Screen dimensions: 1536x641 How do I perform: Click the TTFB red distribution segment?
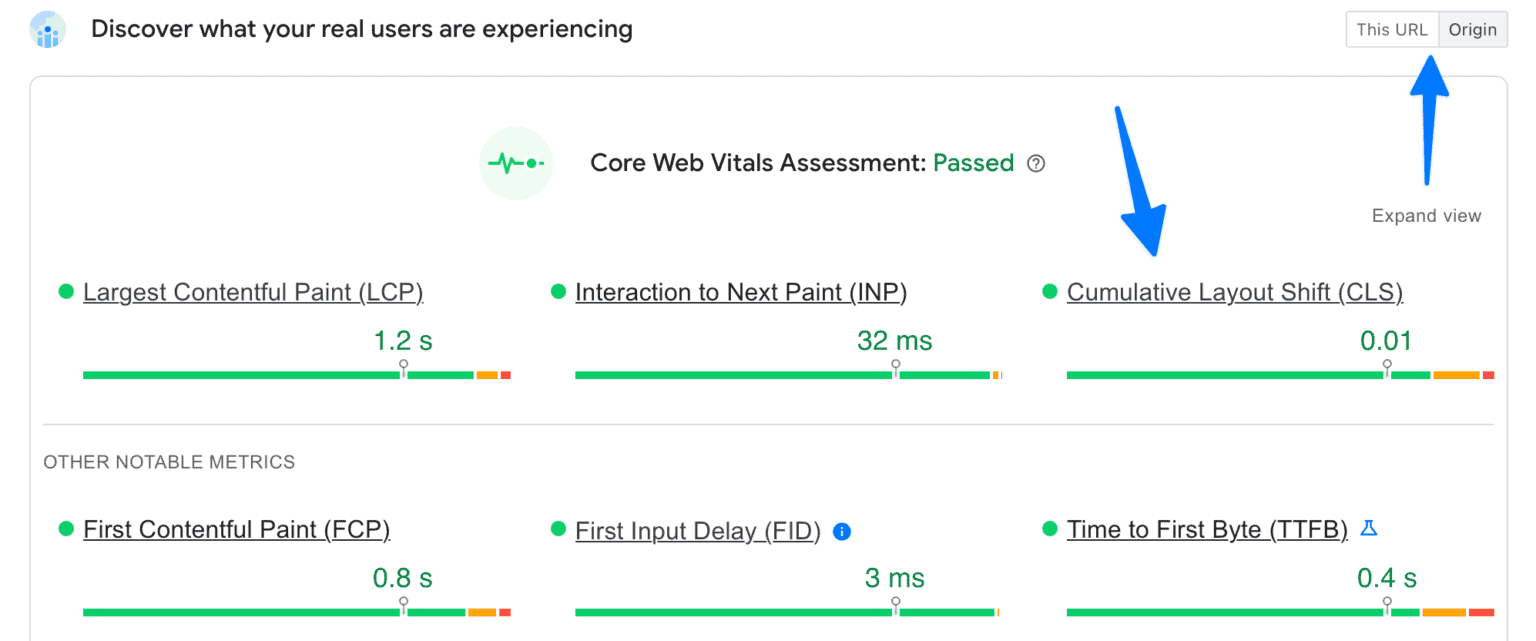coord(1481,612)
